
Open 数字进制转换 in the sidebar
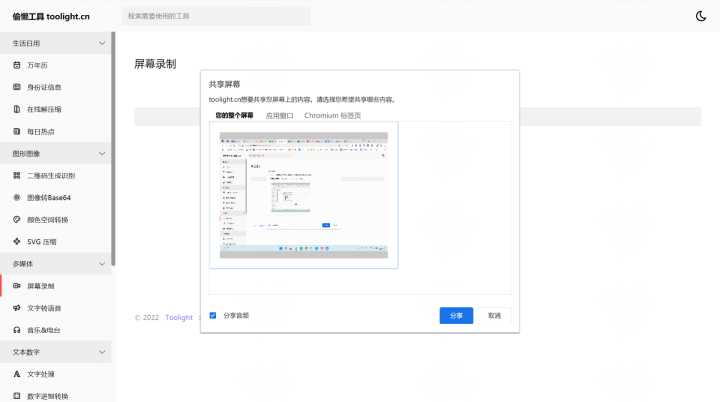tap(47, 396)
